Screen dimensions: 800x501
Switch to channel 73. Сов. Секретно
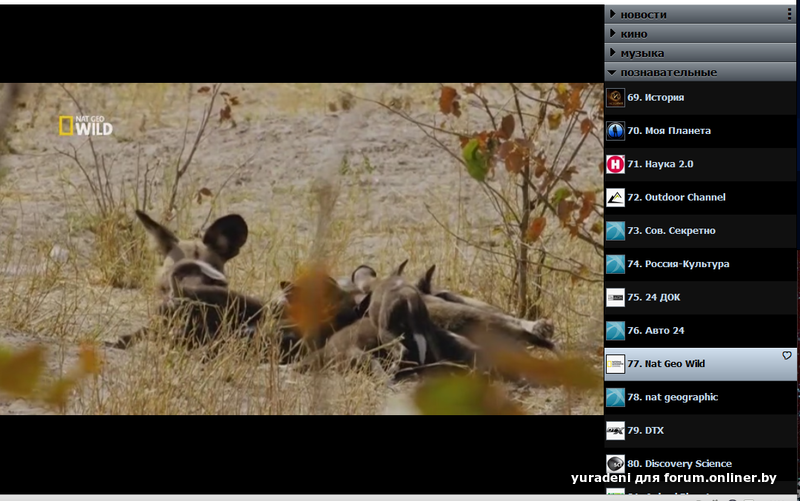coord(700,231)
